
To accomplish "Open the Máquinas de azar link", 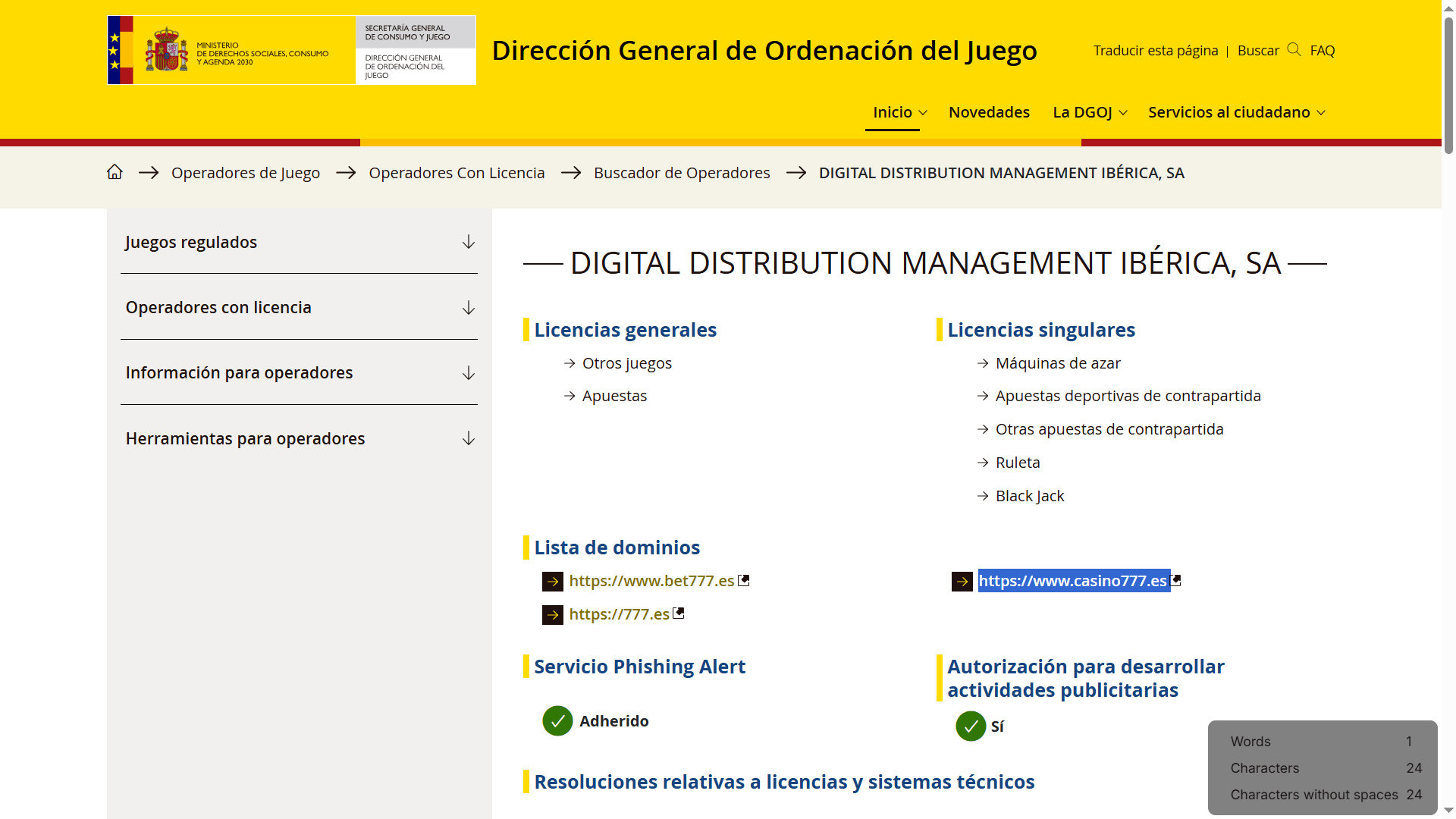I will pyautogui.click(x=1058, y=362).
